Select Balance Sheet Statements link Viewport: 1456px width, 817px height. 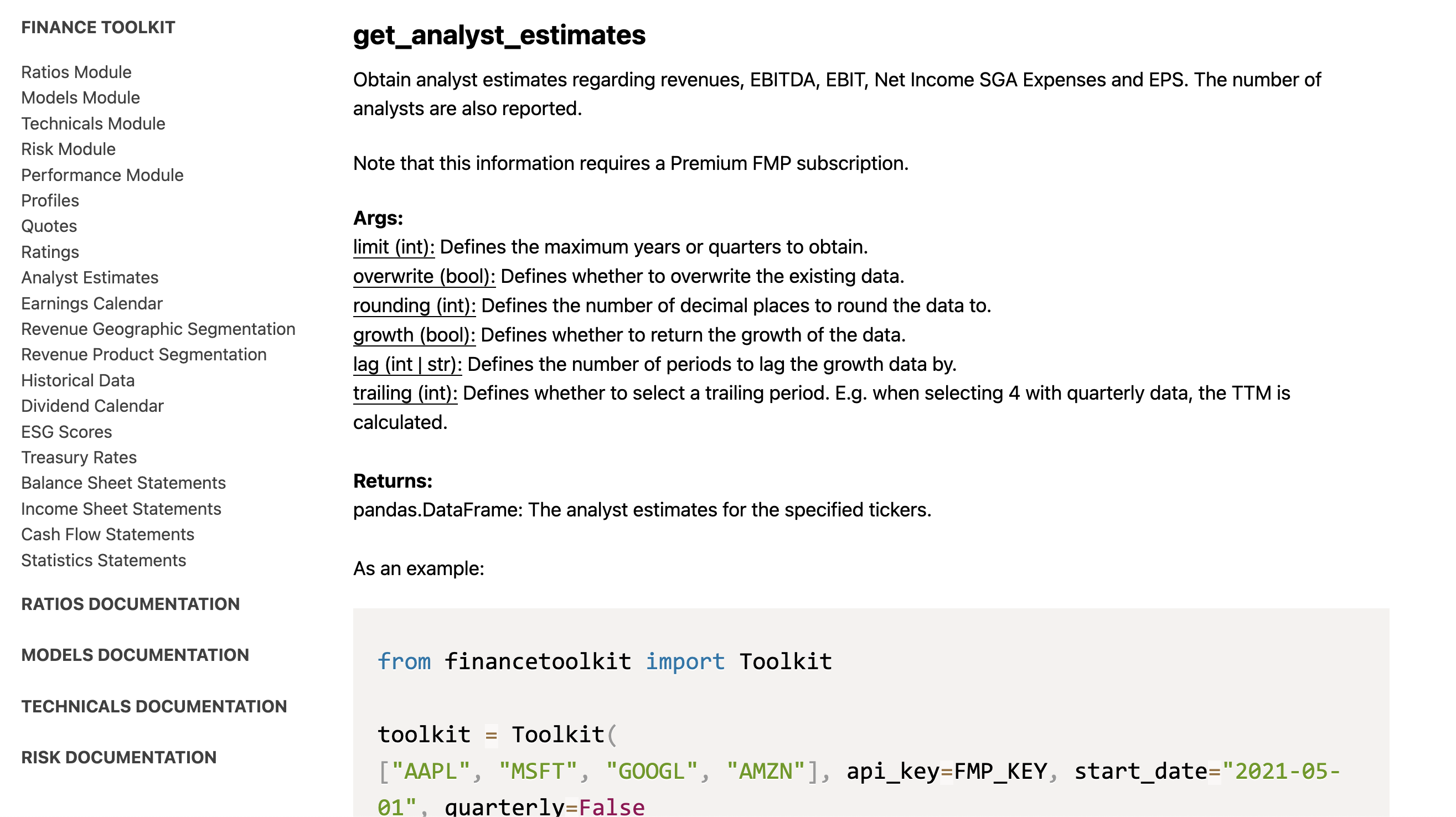pos(123,483)
